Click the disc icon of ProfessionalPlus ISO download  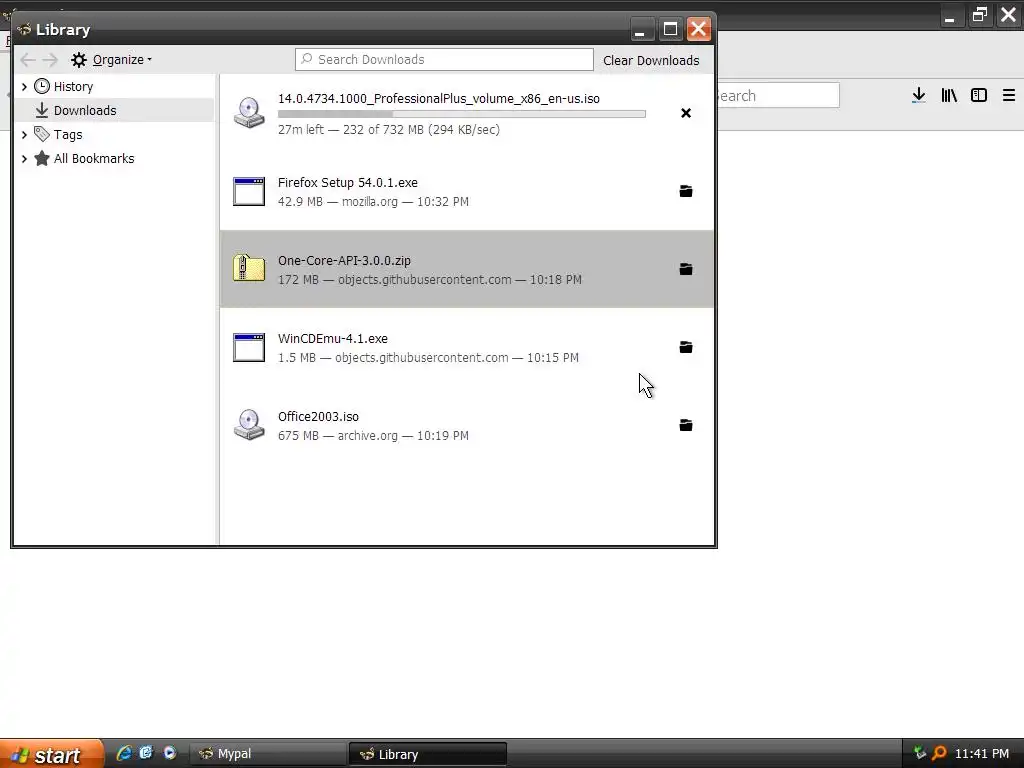249,113
